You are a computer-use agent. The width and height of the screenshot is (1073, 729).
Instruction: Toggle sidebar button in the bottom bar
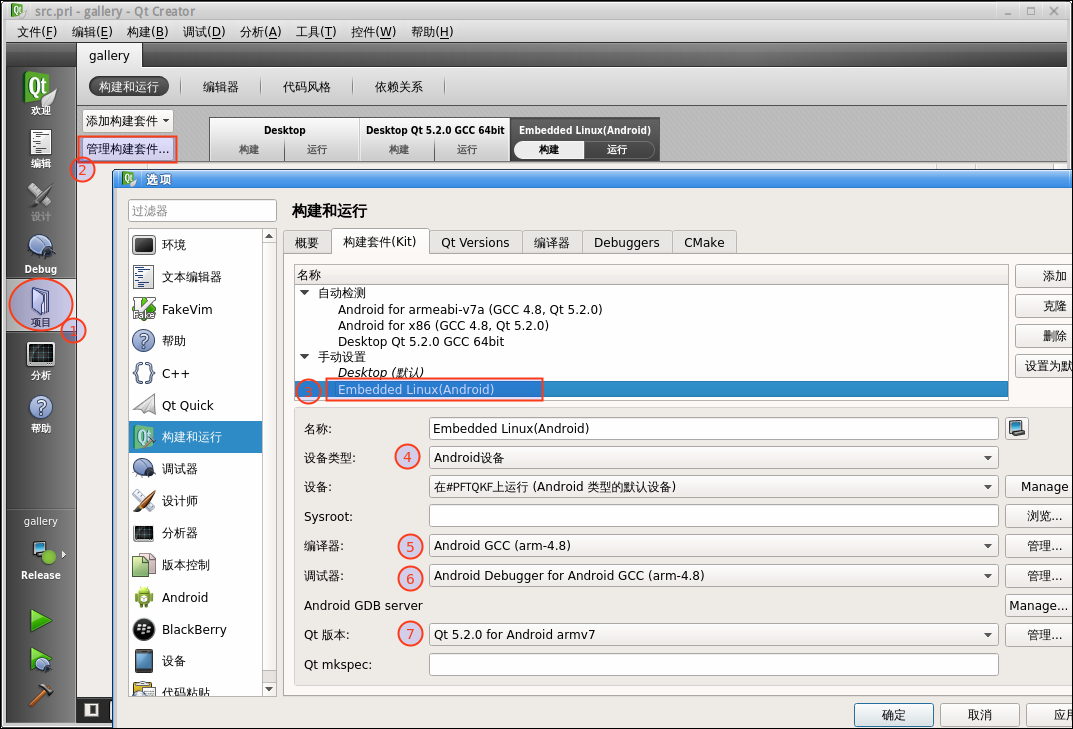pyautogui.click(x=92, y=710)
